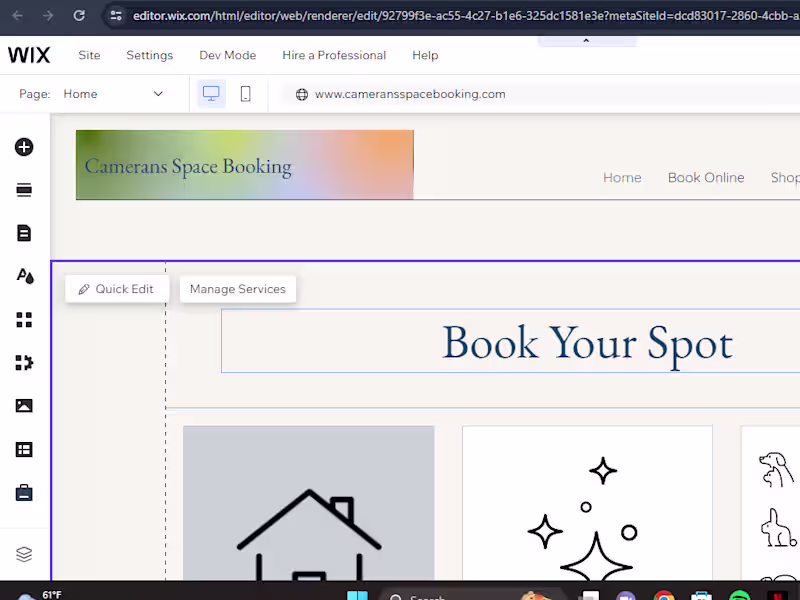Viewport: 800px width, 600px height.
Task: Open the Content Manager panel
Action: point(24,449)
